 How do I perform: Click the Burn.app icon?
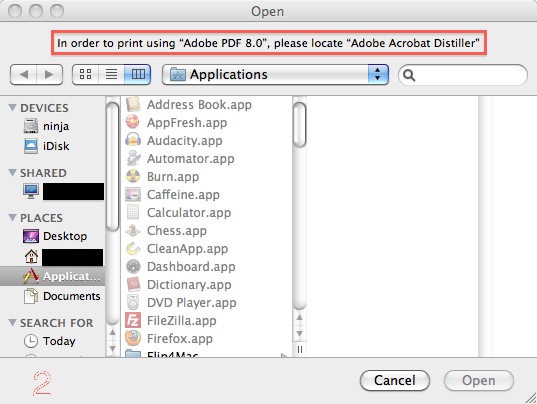tap(133, 176)
